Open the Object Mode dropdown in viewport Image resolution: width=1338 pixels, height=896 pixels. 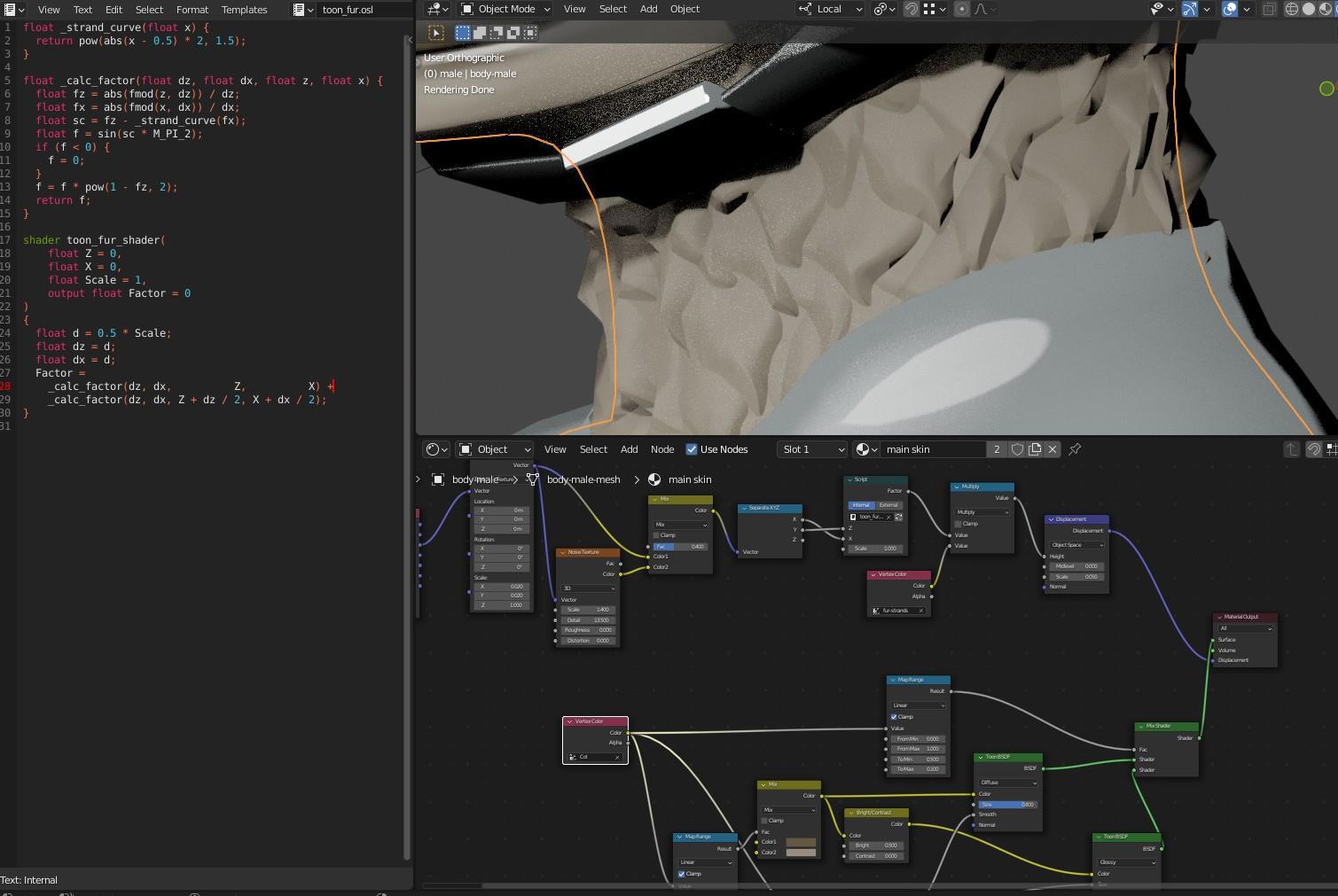point(505,9)
